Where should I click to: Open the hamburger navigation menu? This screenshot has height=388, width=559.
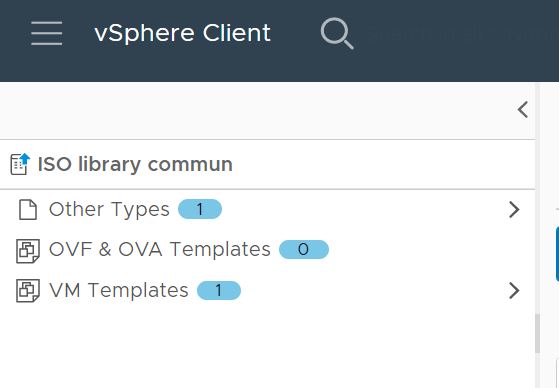(x=47, y=33)
